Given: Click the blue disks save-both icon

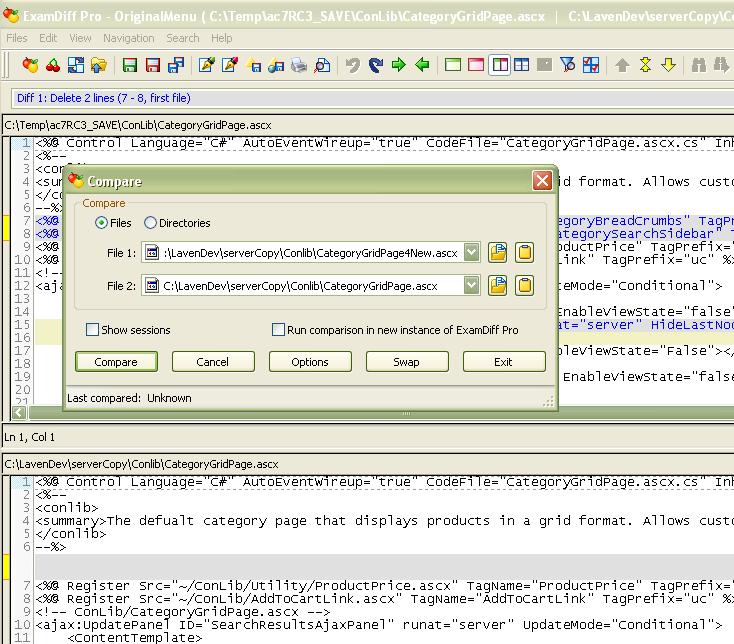Looking at the screenshot, I should (x=176, y=65).
